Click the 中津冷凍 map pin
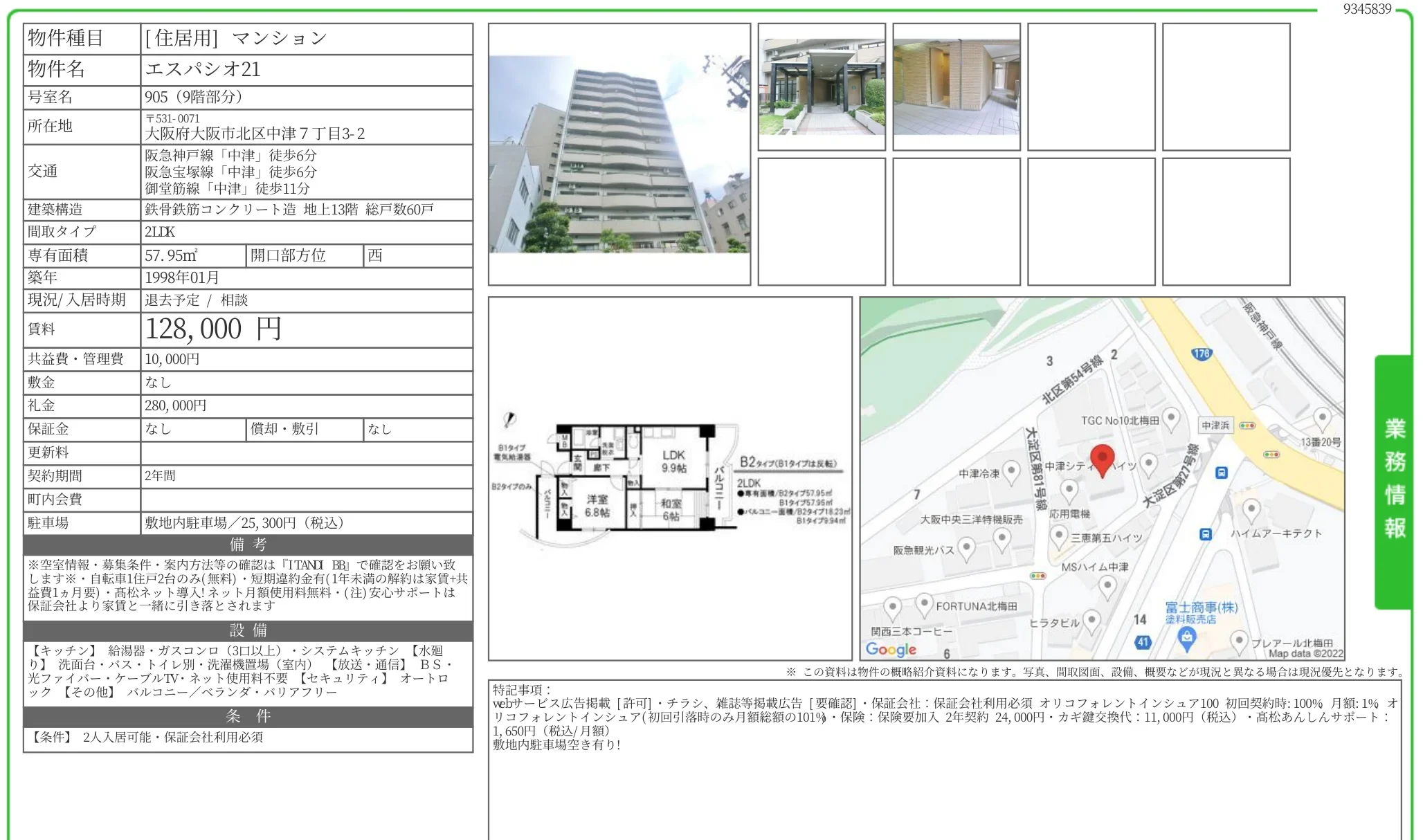Screen dimensions: 1423x840 point(1011,471)
